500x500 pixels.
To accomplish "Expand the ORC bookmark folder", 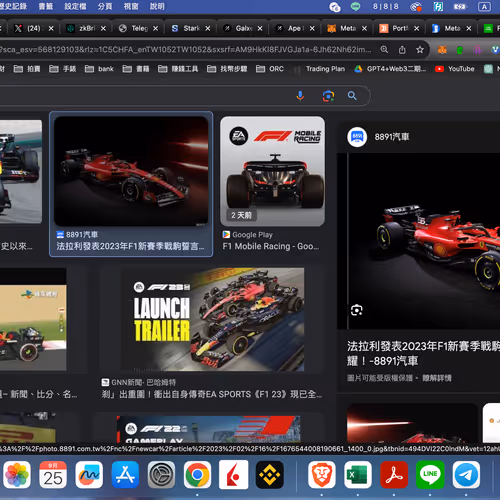I will coord(270,69).
